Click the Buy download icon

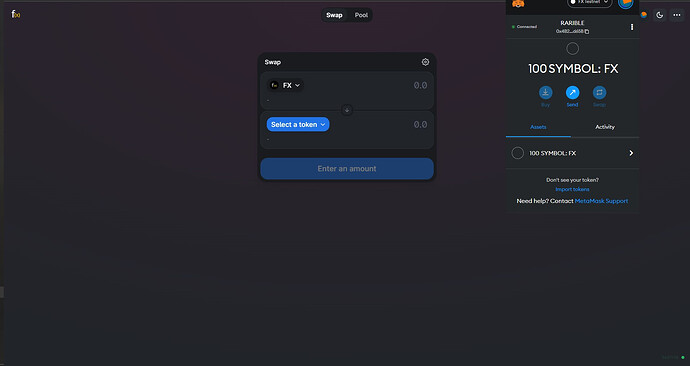tap(546, 92)
